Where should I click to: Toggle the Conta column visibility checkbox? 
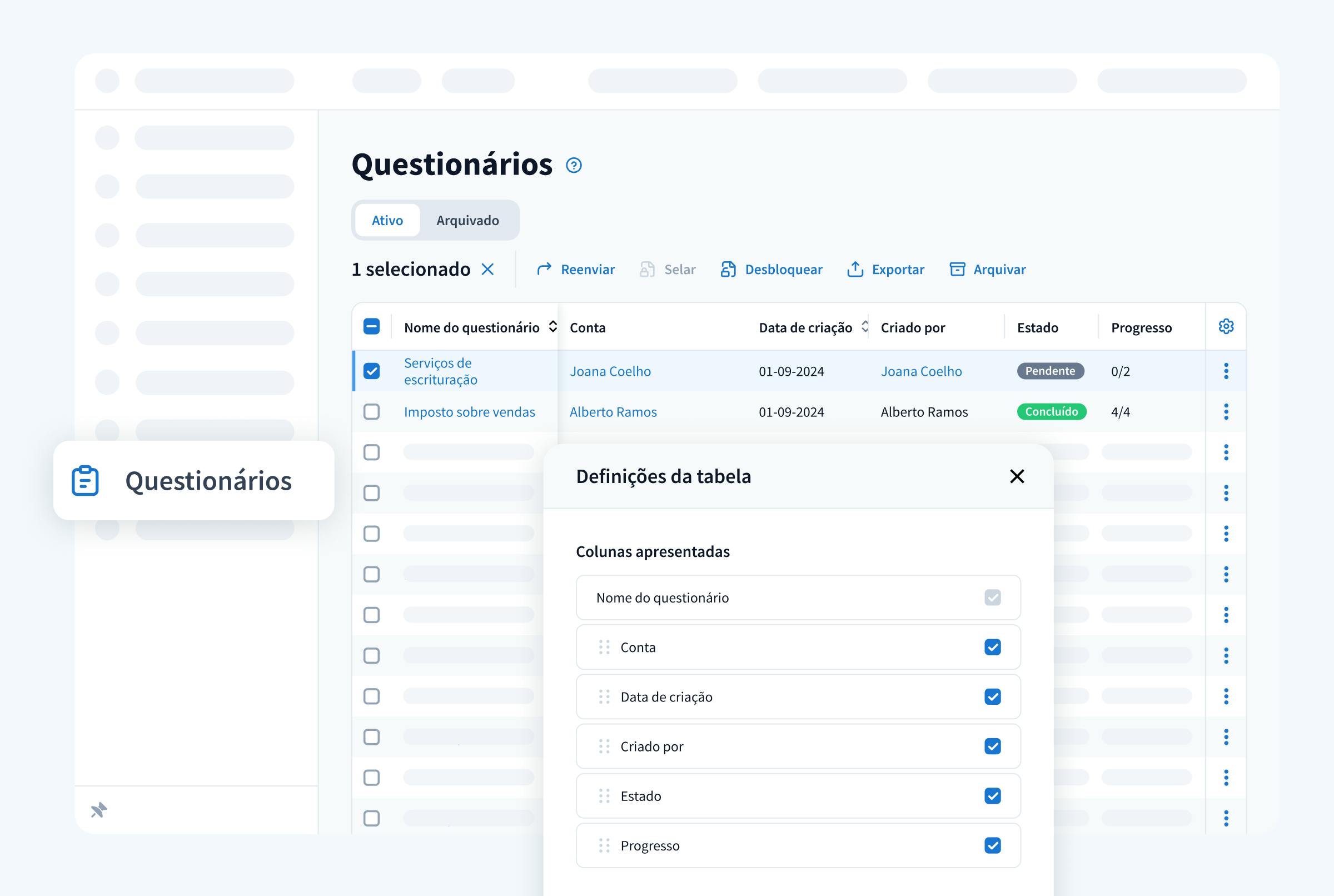[x=992, y=647]
